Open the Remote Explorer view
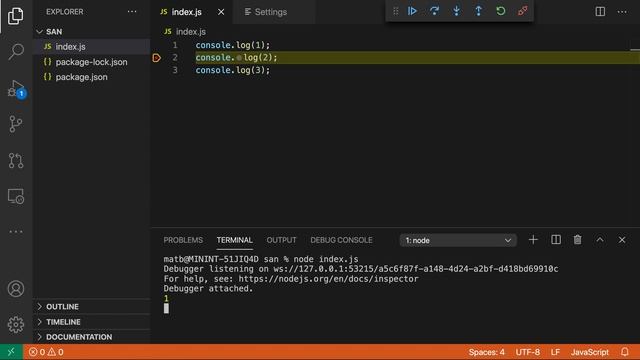Viewport: 640px width, 360px height. click(x=16, y=196)
